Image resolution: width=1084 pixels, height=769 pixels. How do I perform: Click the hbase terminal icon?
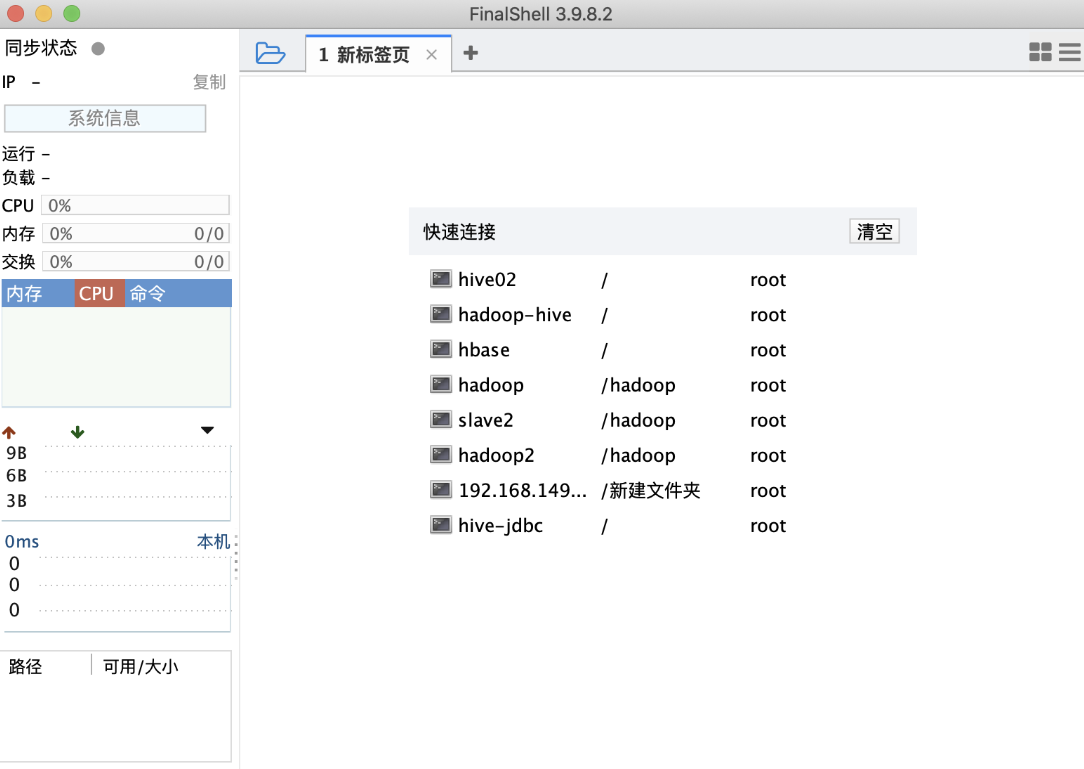[x=441, y=349]
